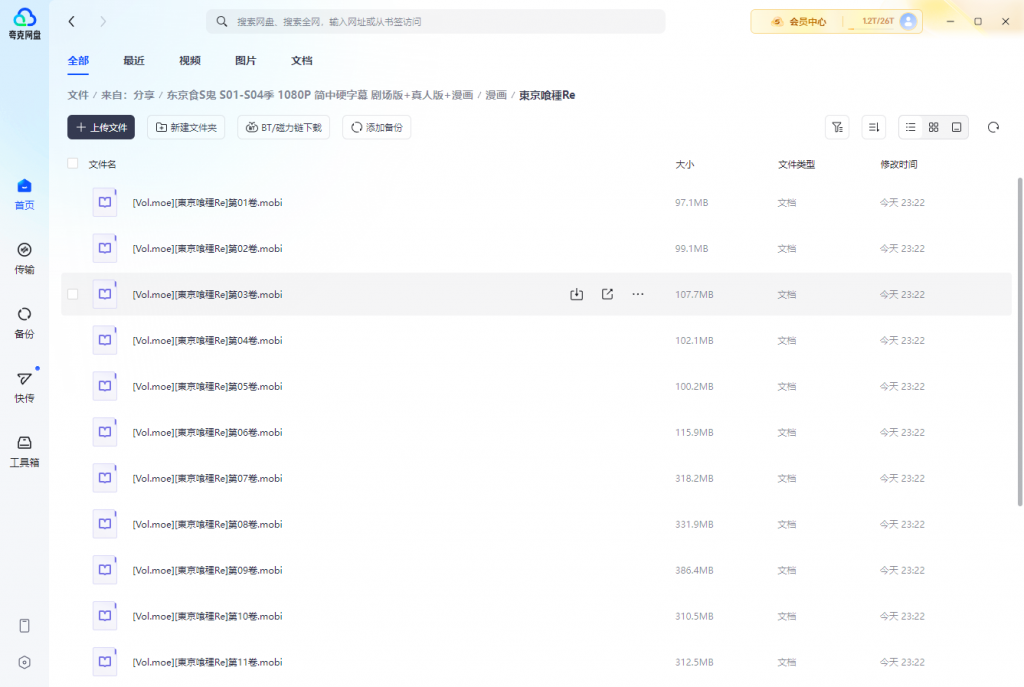
Task: Click the 386.4MB size cell
Action: (694, 570)
